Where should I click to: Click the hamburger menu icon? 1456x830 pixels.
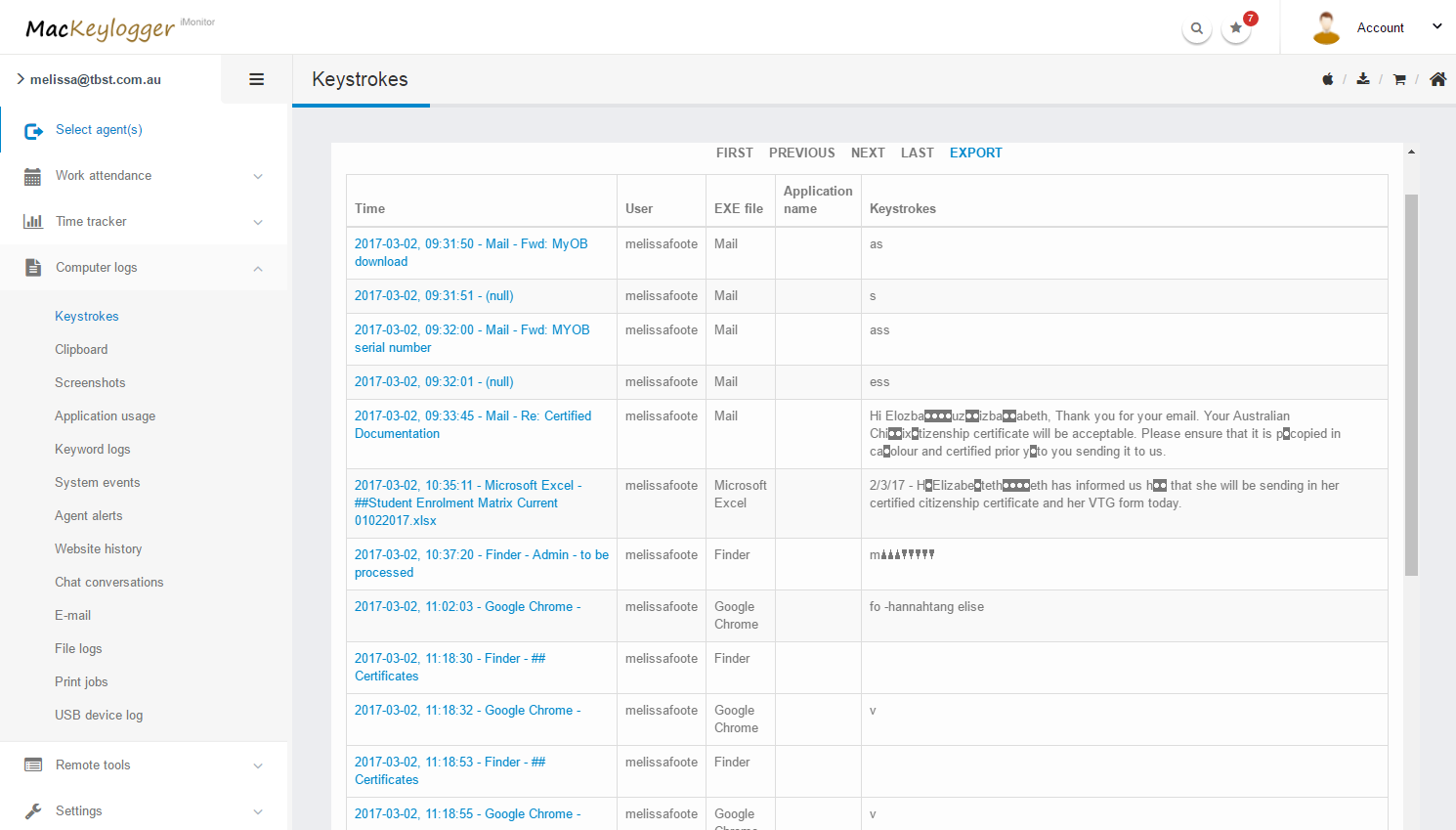256,79
